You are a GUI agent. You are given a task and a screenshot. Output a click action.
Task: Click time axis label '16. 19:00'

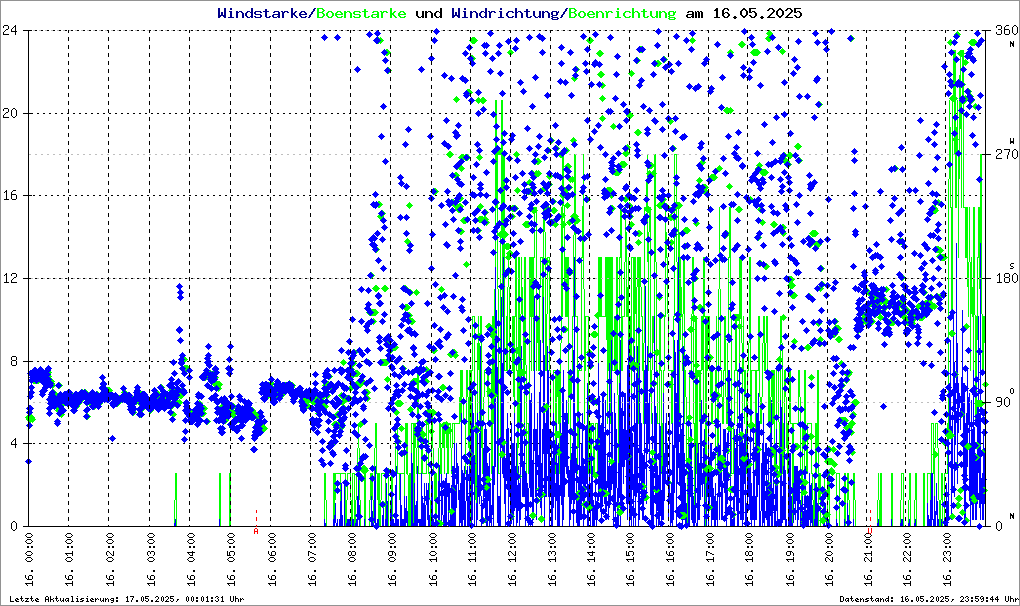coord(790,559)
